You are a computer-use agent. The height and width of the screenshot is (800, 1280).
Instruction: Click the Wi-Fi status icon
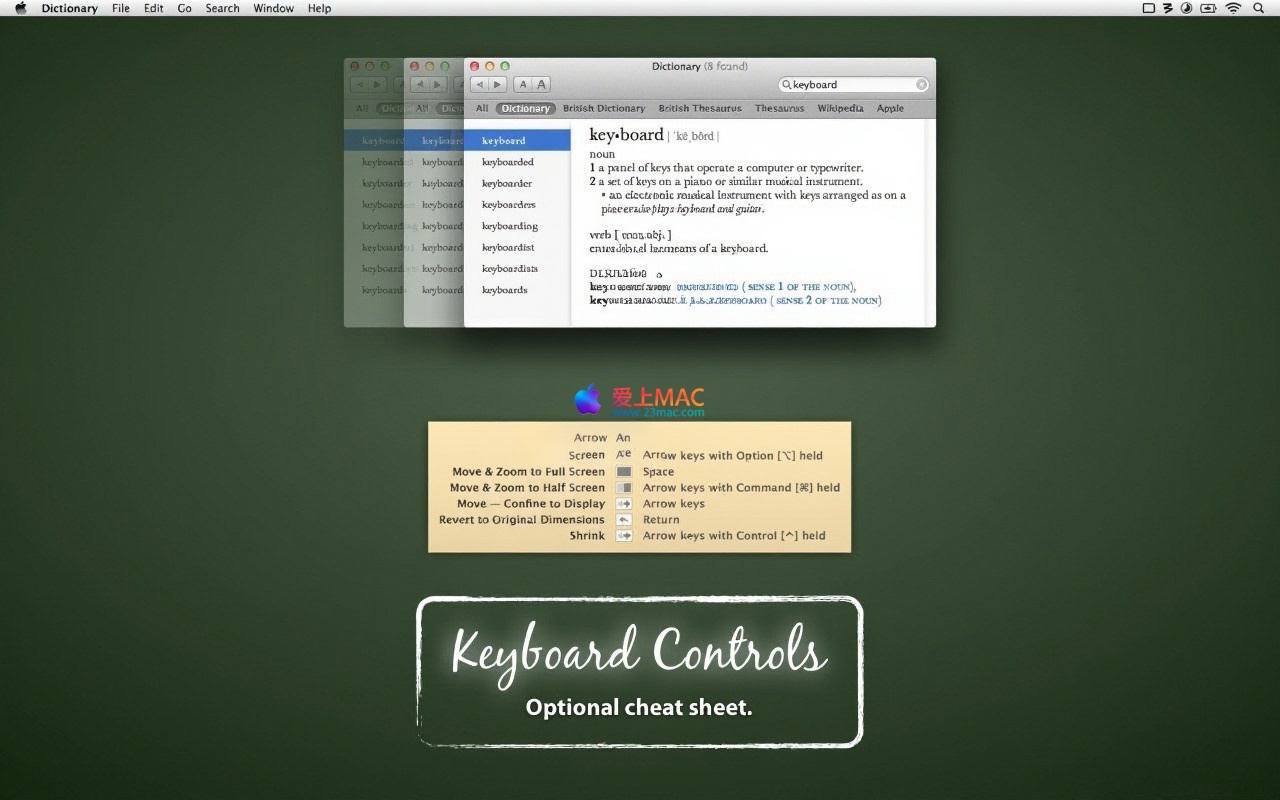[x=1233, y=8]
